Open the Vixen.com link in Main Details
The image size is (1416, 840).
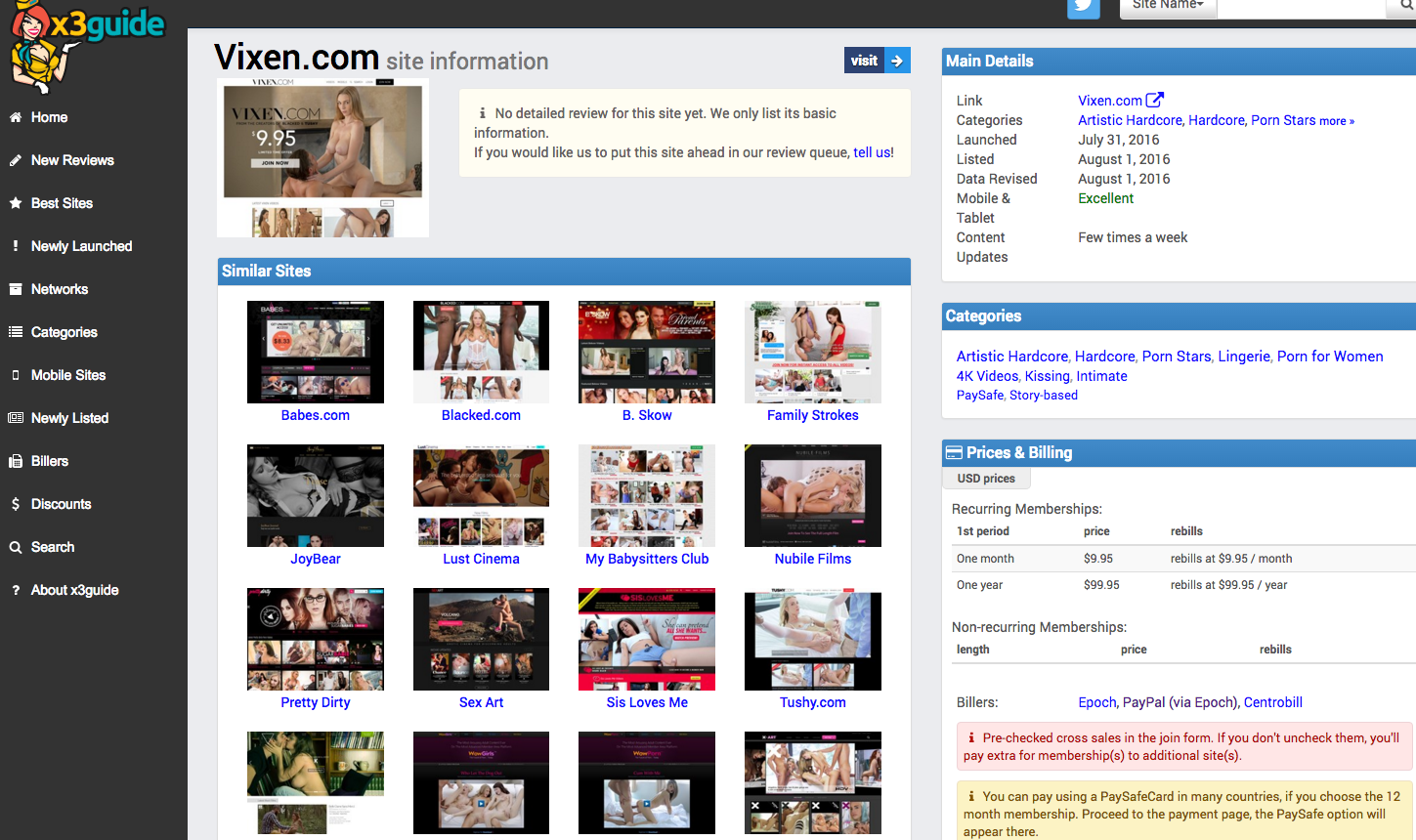point(1110,101)
